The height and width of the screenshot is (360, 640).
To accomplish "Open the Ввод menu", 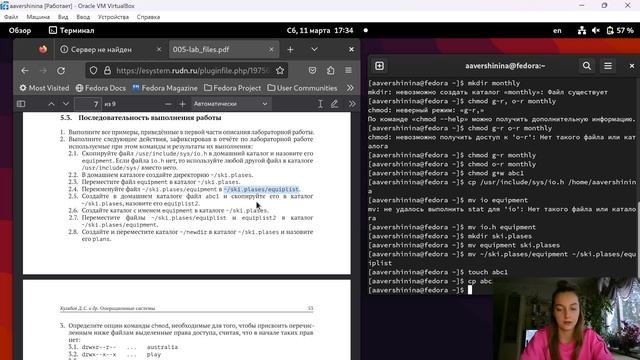I will [83, 17].
